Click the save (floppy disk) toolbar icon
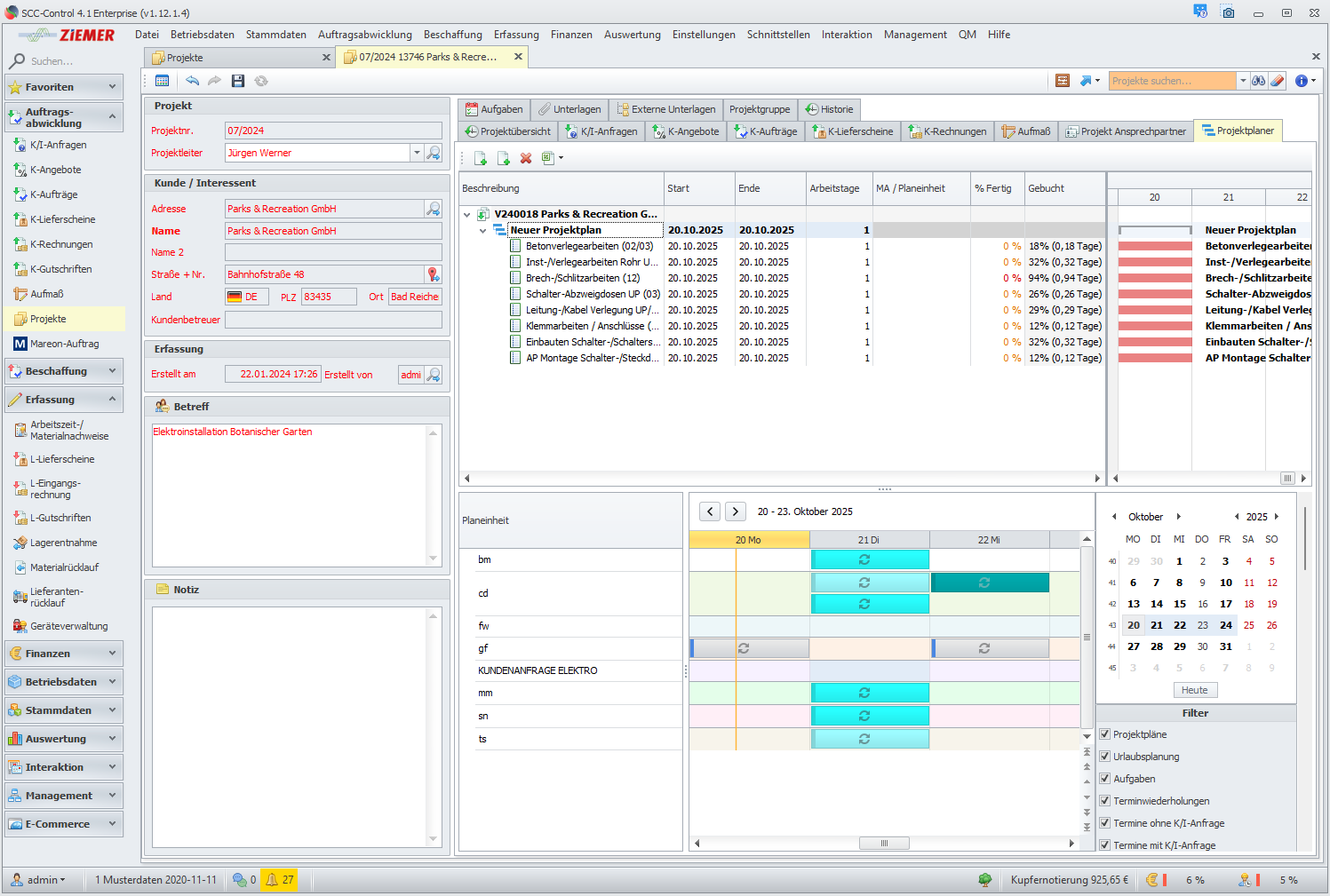The width and height of the screenshot is (1330, 896). point(237,81)
